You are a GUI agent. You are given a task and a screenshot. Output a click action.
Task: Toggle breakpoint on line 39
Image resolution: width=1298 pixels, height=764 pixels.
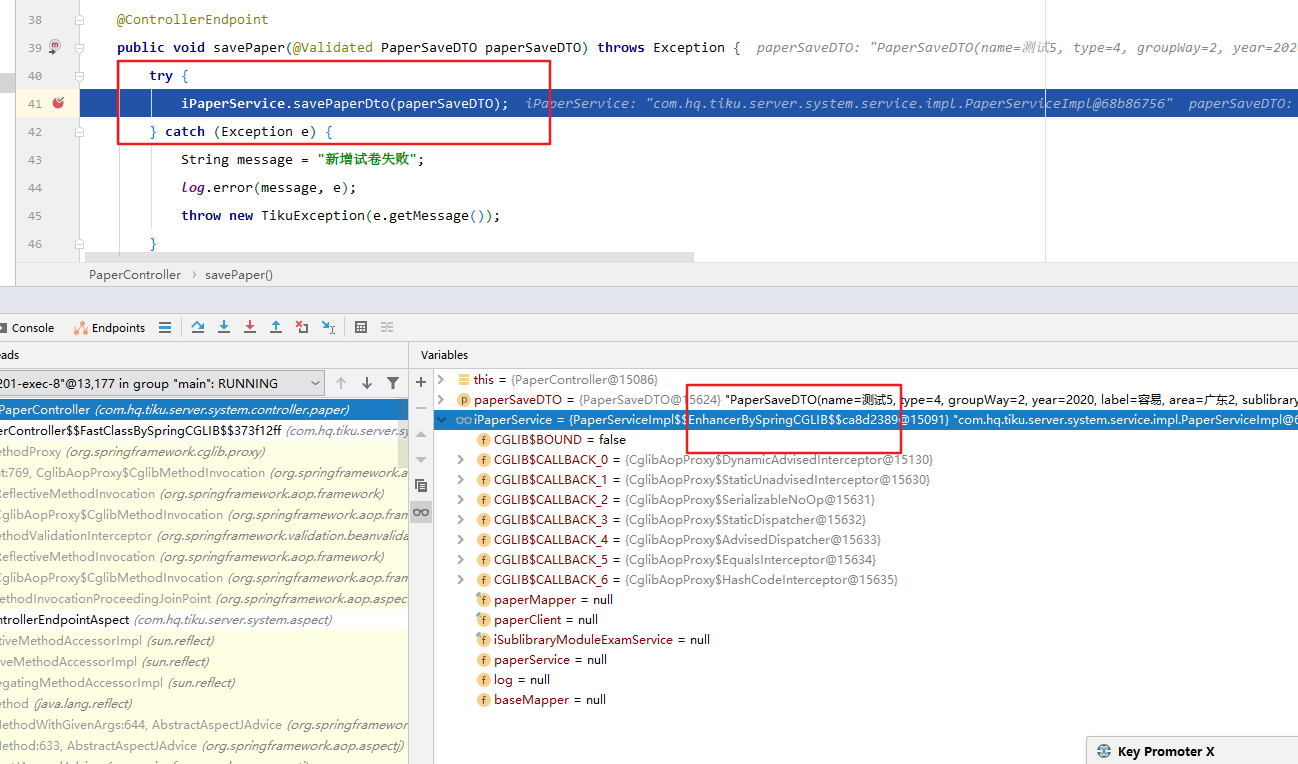[55, 47]
